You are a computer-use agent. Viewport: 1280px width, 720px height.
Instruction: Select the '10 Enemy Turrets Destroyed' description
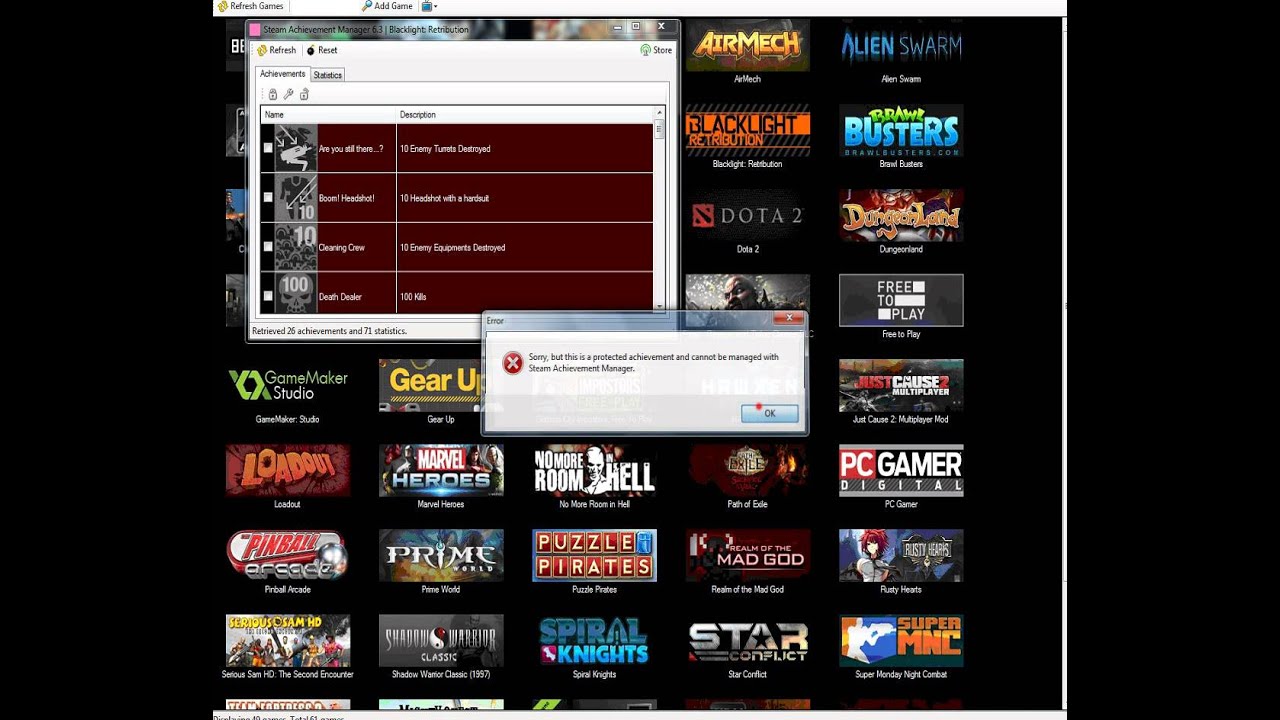click(445, 149)
